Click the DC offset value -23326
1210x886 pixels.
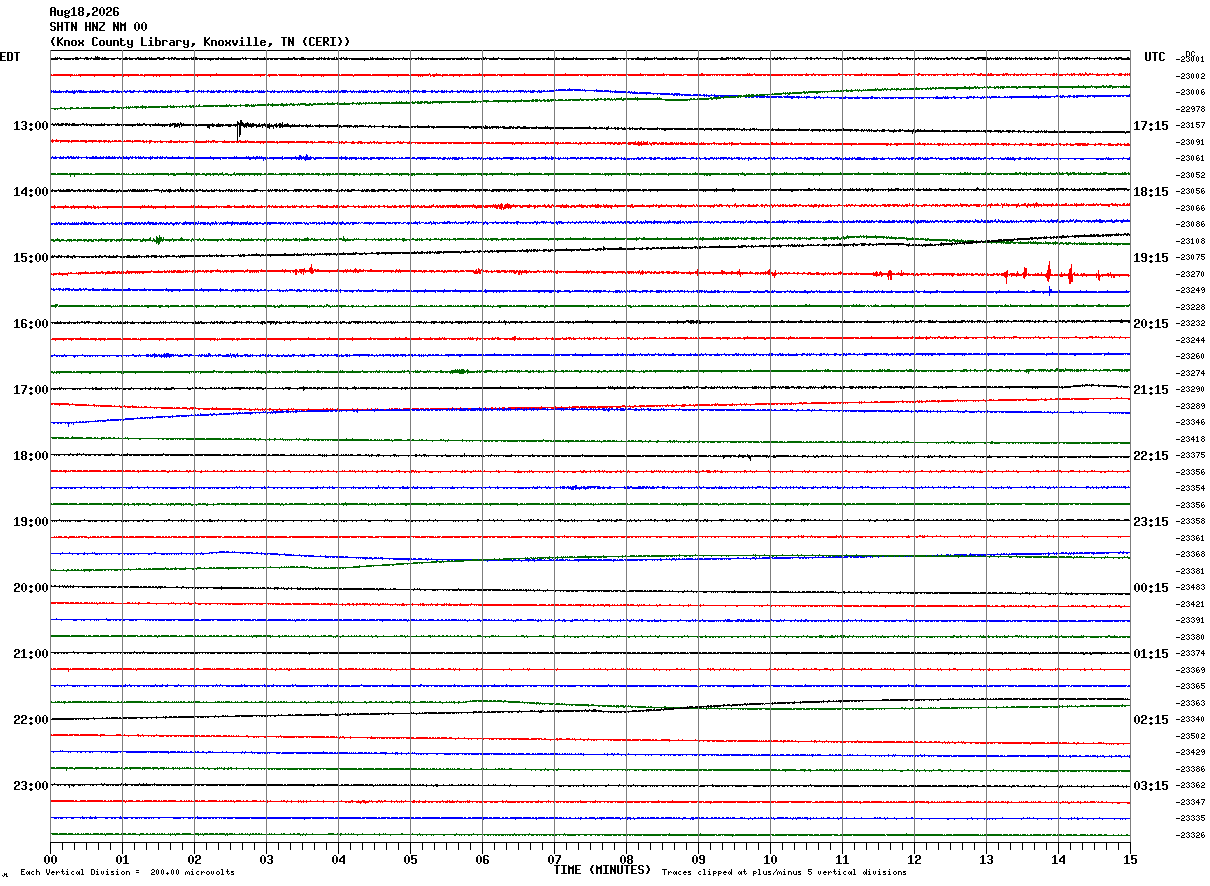(x=1191, y=835)
